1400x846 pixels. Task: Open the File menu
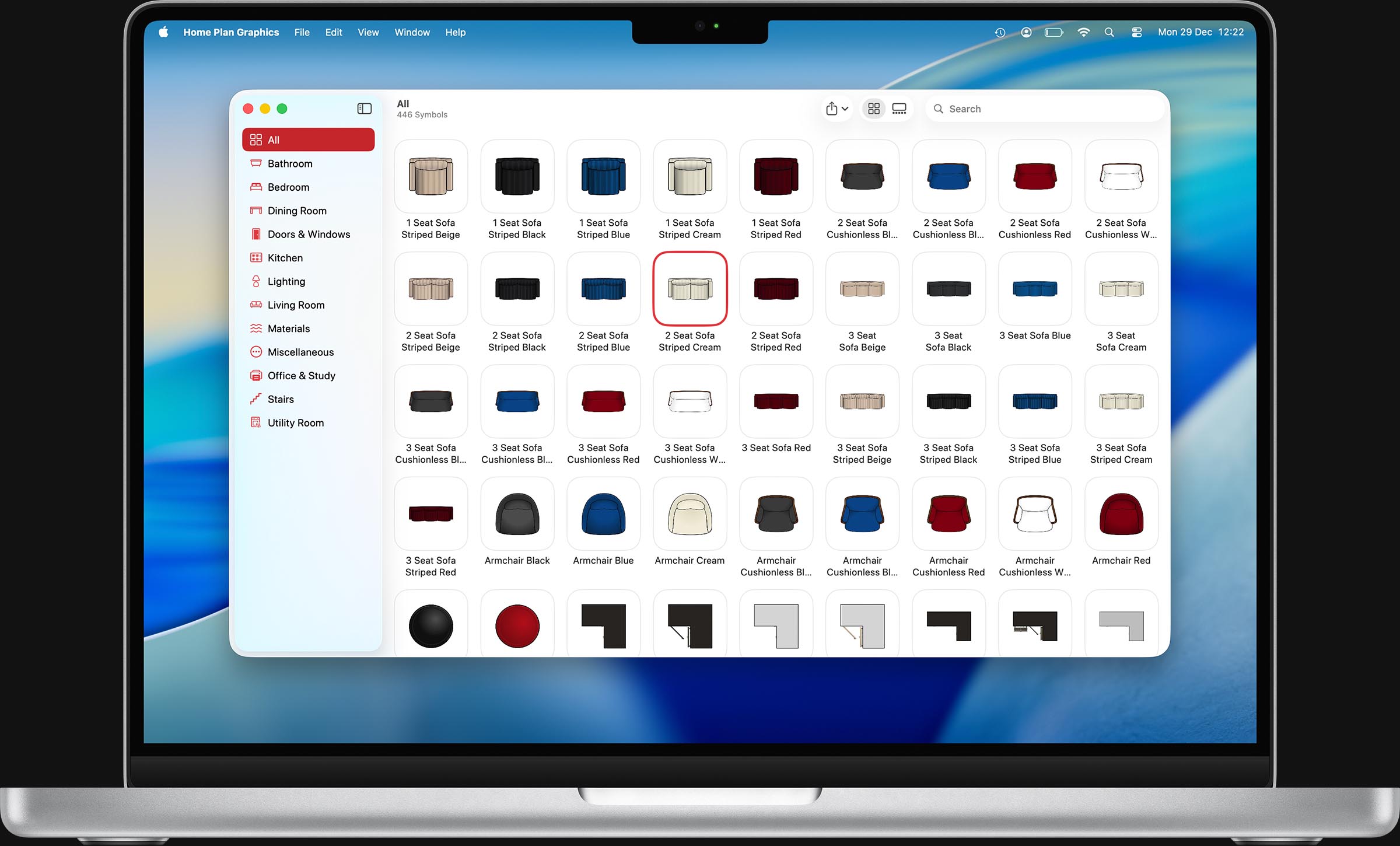pyautogui.click(x=302, y=32)
